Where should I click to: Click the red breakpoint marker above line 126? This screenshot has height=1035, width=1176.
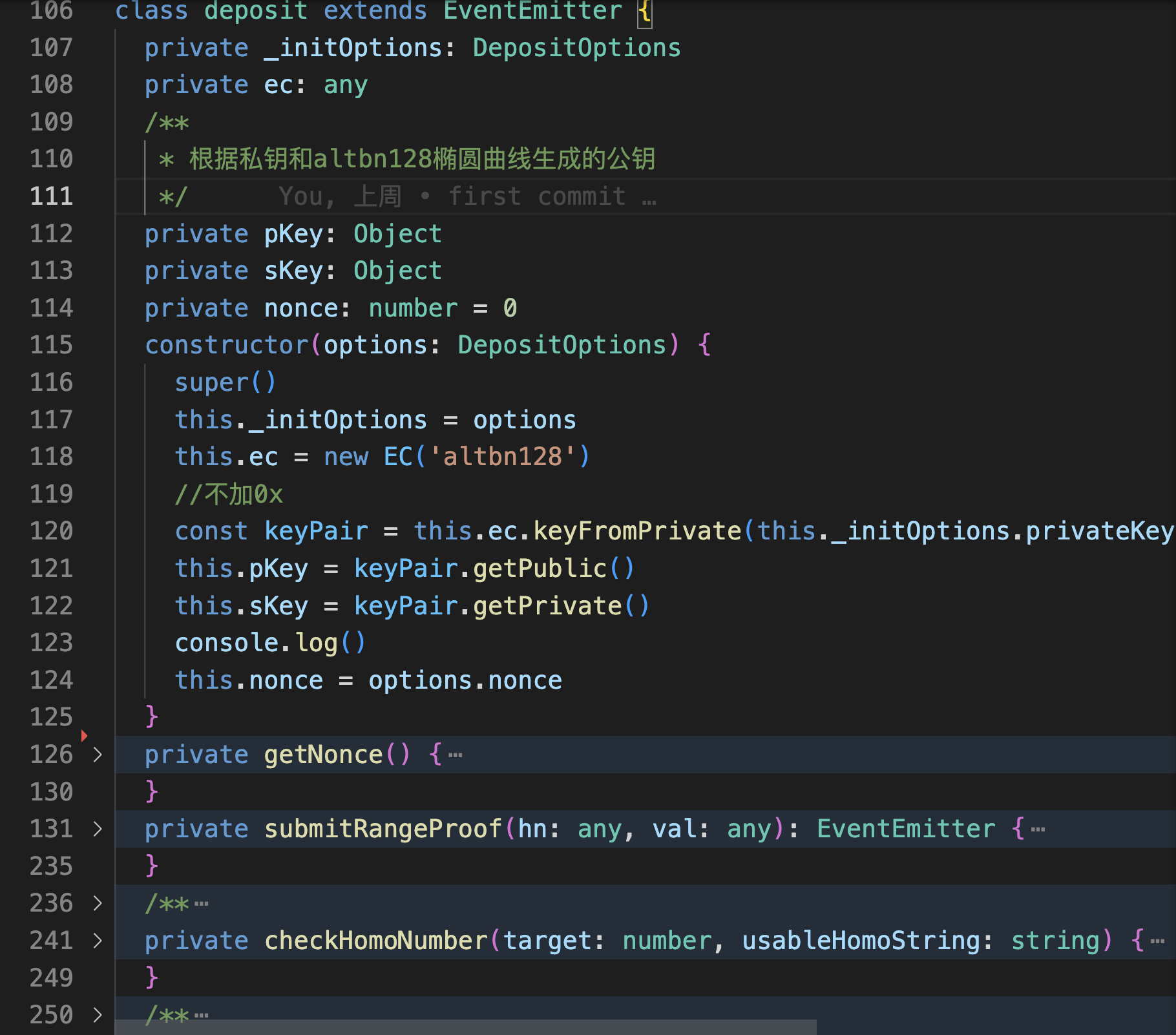point(84,735)
